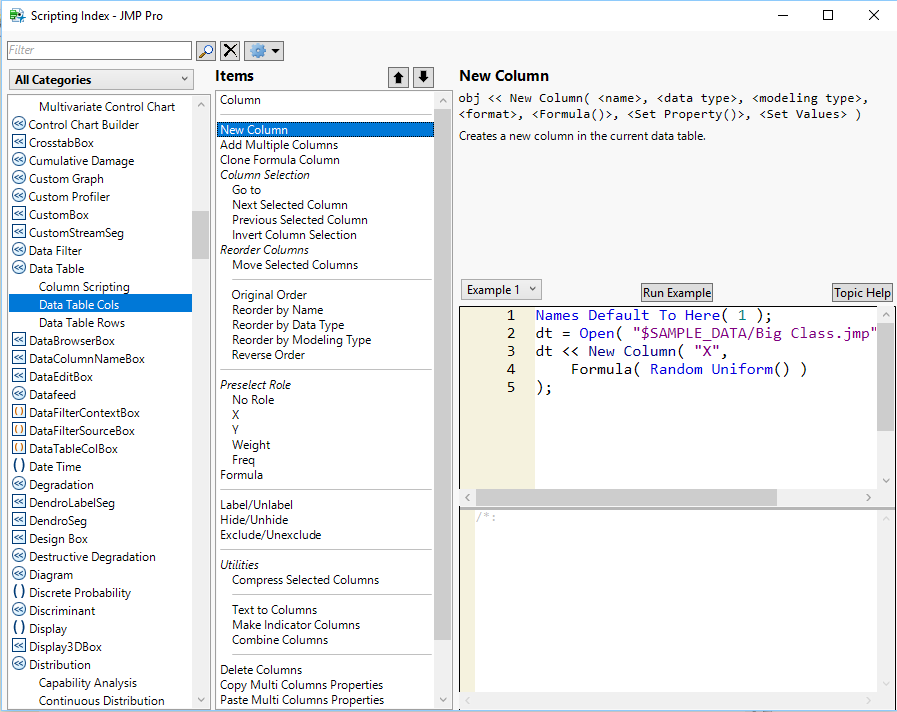Click into the Filter text field
This screenshot has width=897, height=712.
[x=99, y=50]
